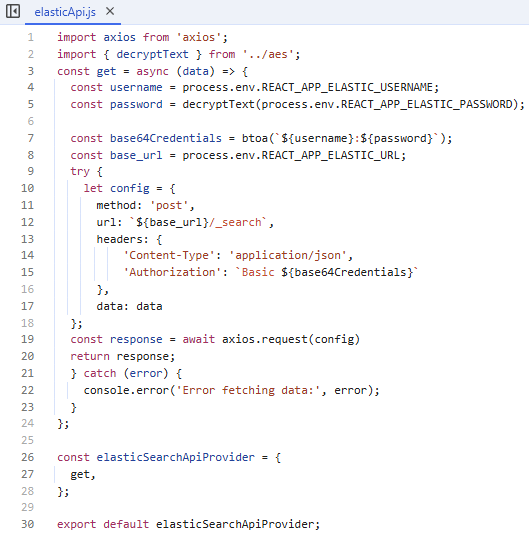Click on the decryptText import name
Screen dimensions: 529x537
coord(152,54)
